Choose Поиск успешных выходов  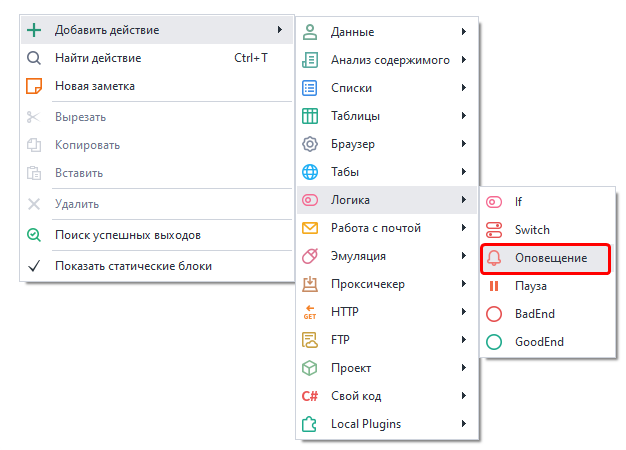[x=127, y=235]
